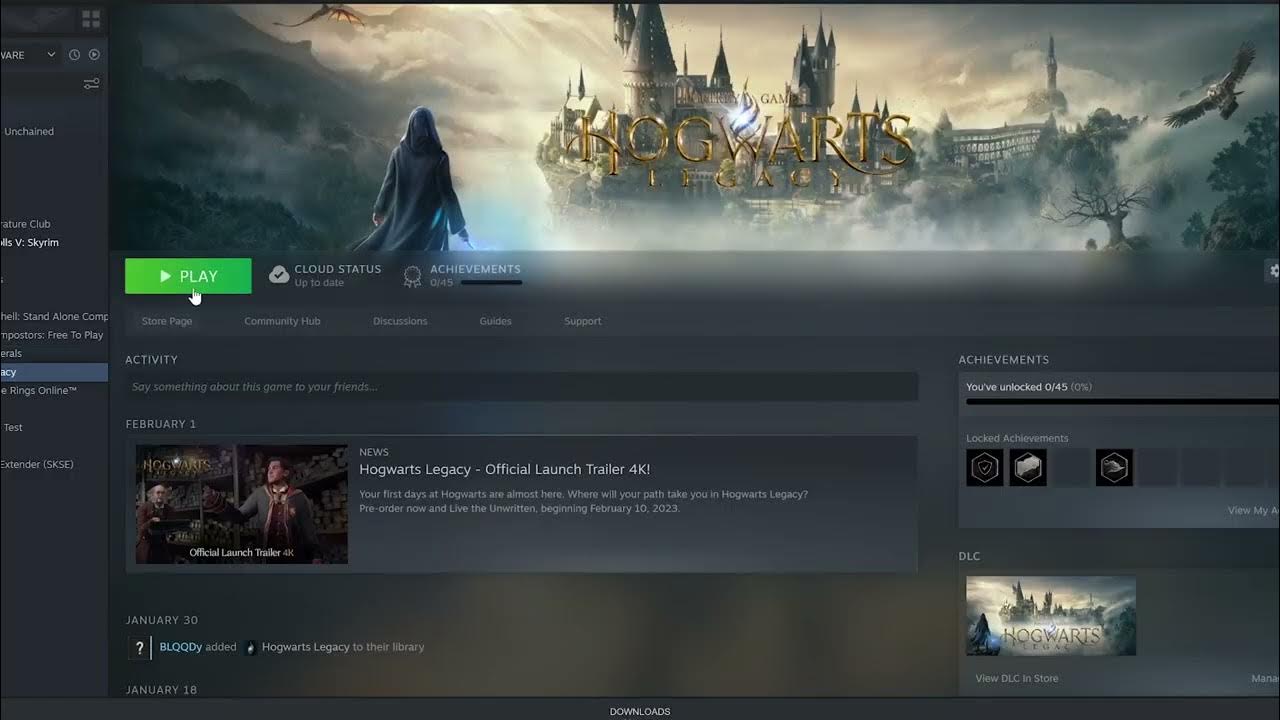1280x720 pixels.
Task: Click the Achievements ribbon icon
Action: (x=412, y=276)
